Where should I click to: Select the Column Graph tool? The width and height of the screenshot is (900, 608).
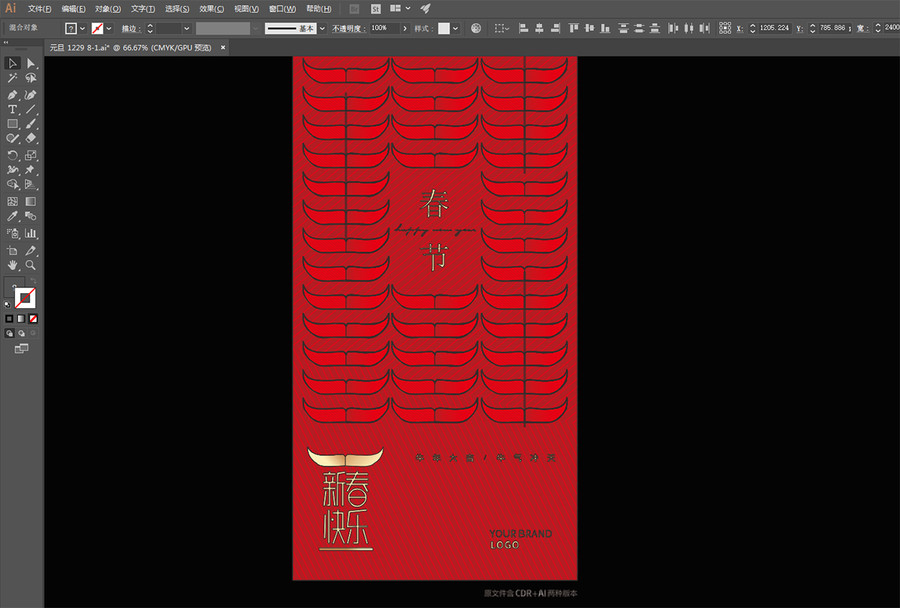point(31,233)
